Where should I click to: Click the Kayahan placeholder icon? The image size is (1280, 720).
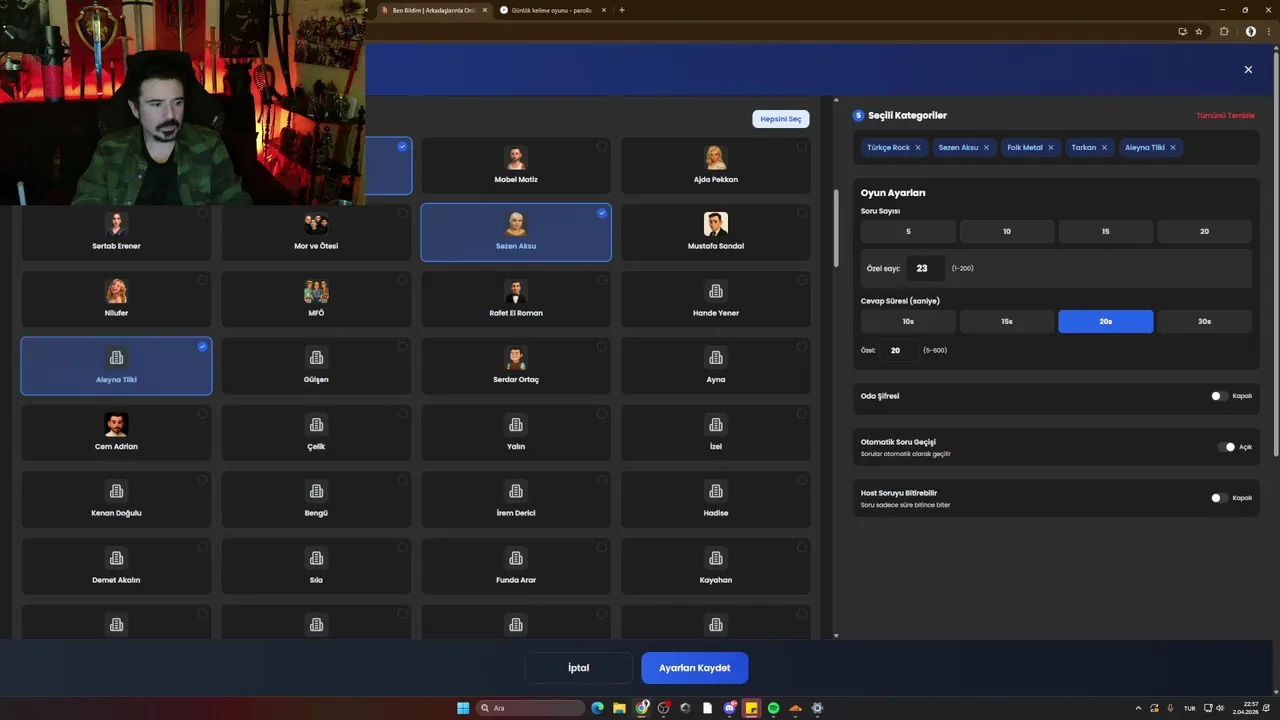[716, 558]
